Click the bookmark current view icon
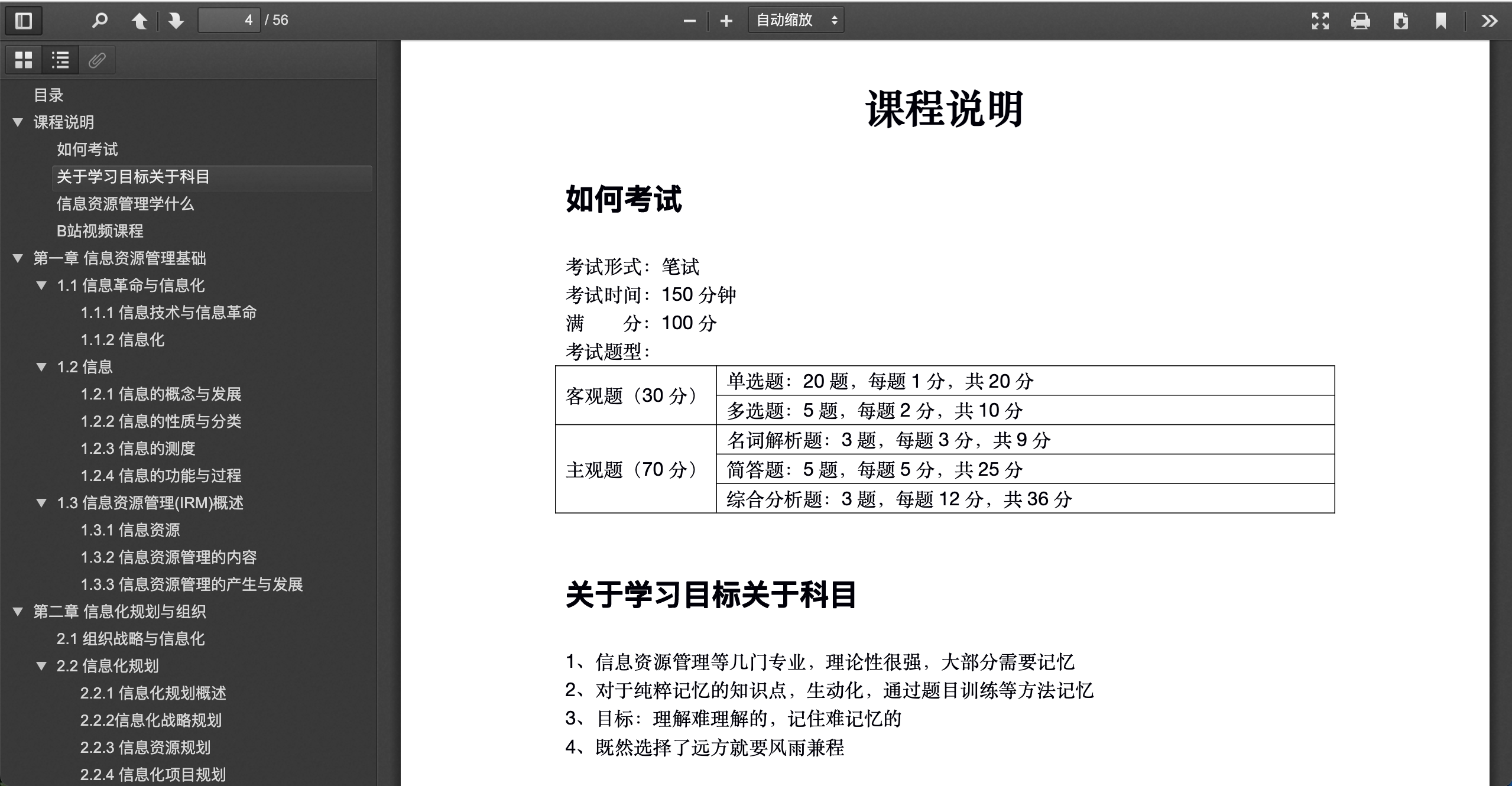Viewport: 1512px width, 786px height. (1440, 21)
